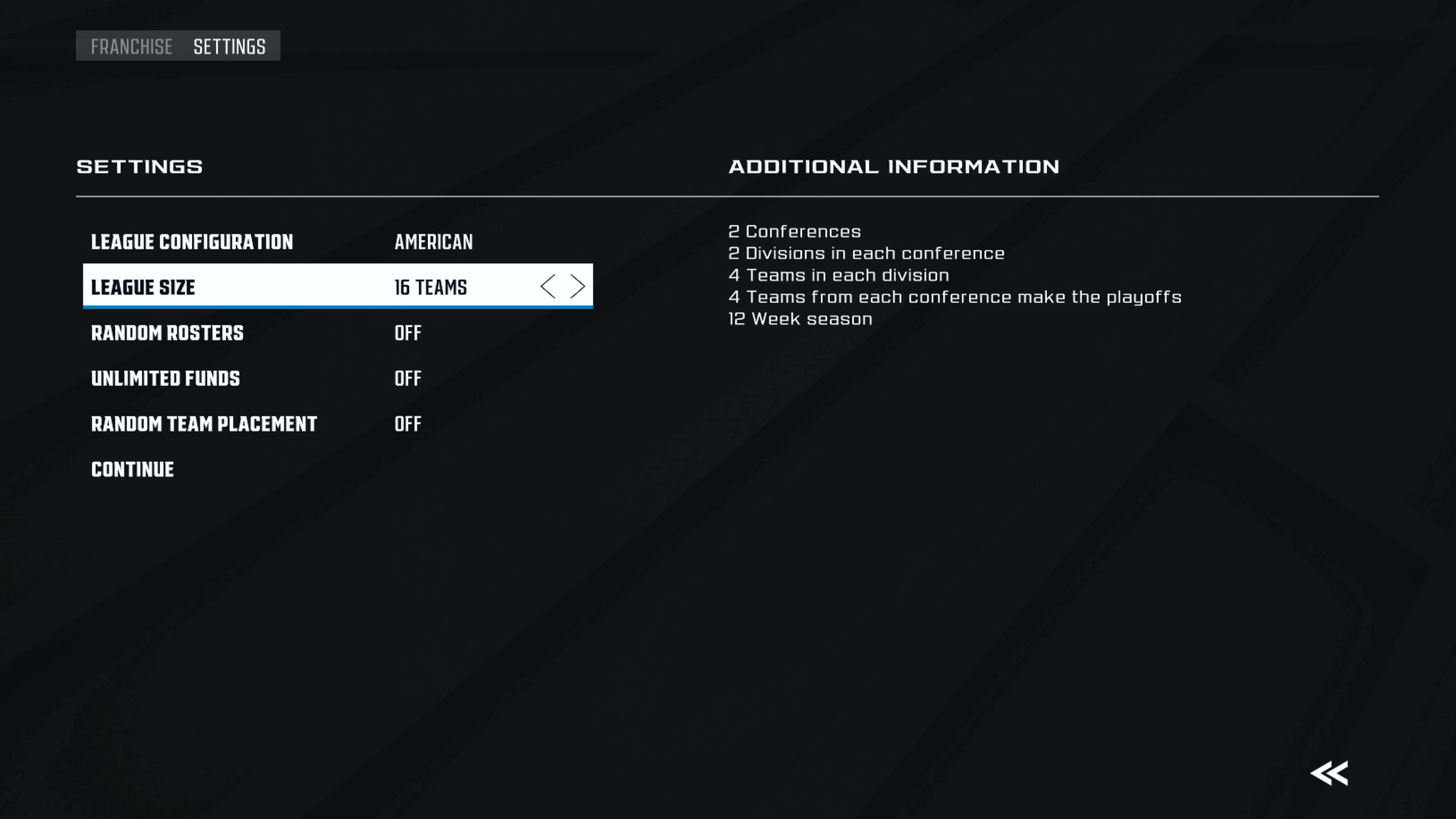Screen dimensions: 1456x819
Task: Click the double-chevron back icon
Action: pyautogui.click(x=1329, y=773)
